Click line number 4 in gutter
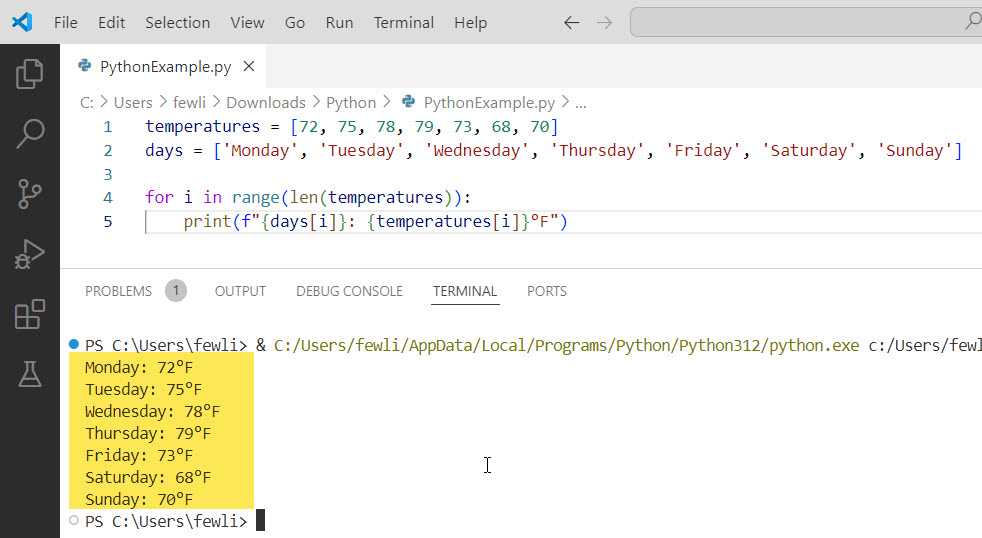 pyautogui.click(x=108, y=198)
